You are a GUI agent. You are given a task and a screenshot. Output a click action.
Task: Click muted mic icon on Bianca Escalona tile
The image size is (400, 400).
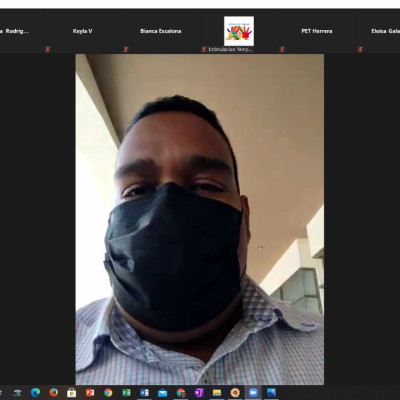[126, 49]
